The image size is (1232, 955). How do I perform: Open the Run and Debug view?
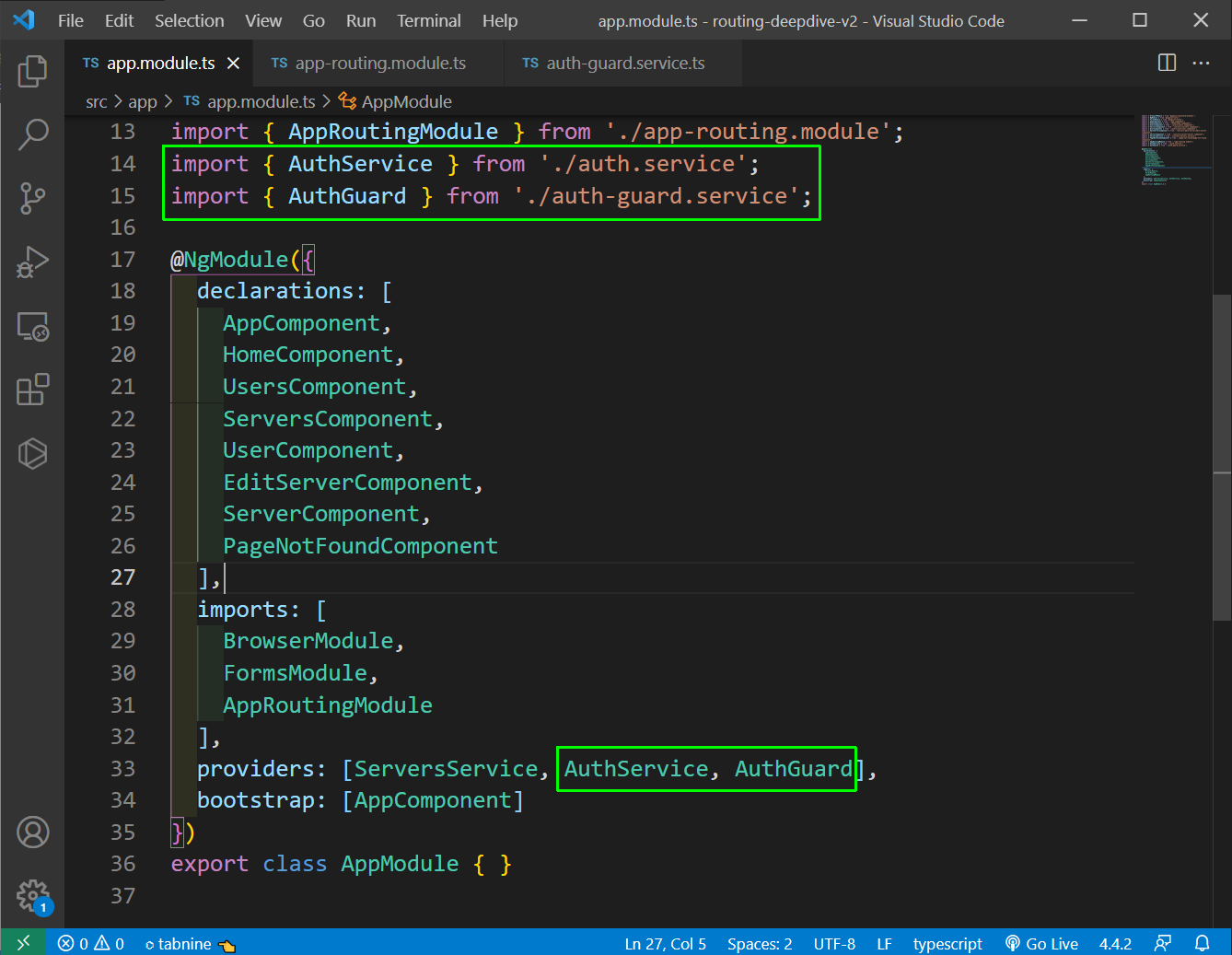click(32, 262)
